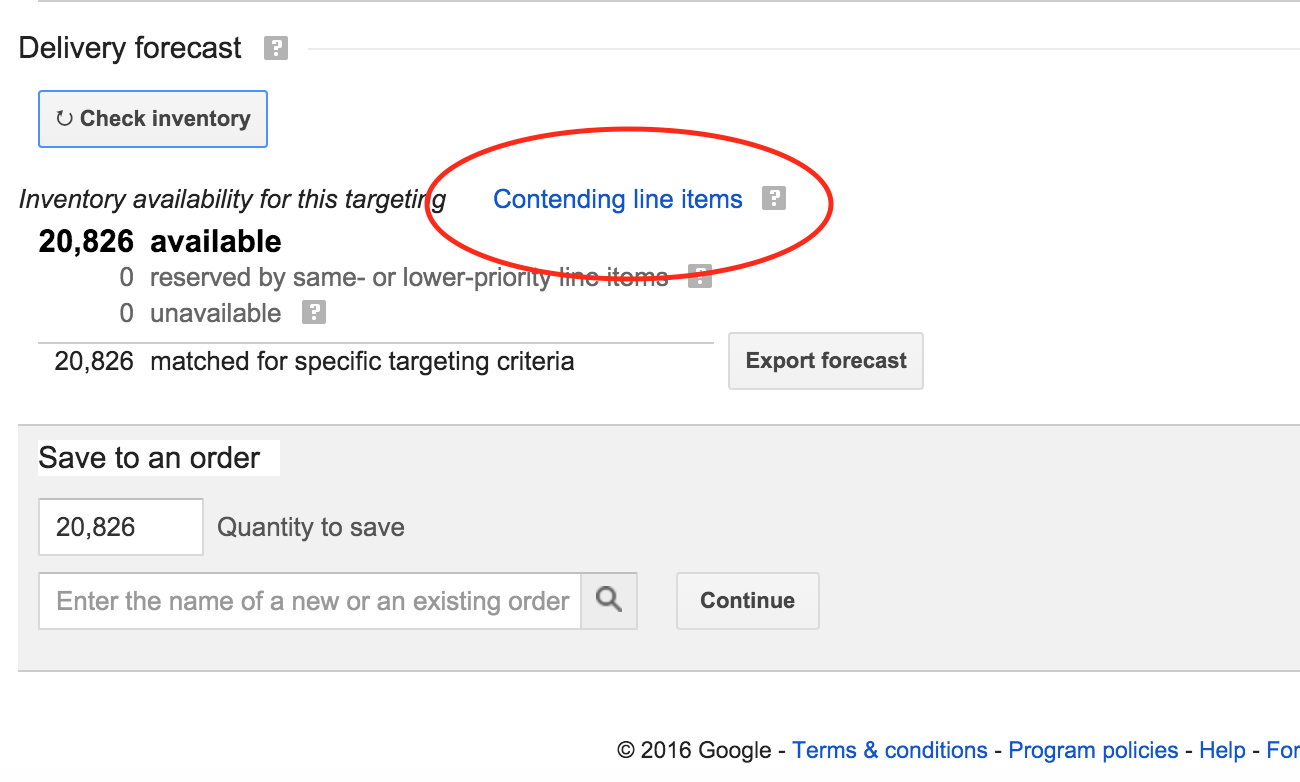Open help icon beside Delivery forecast heading
The height and width of the screenshot is (782, 1300).
[276, 48]
